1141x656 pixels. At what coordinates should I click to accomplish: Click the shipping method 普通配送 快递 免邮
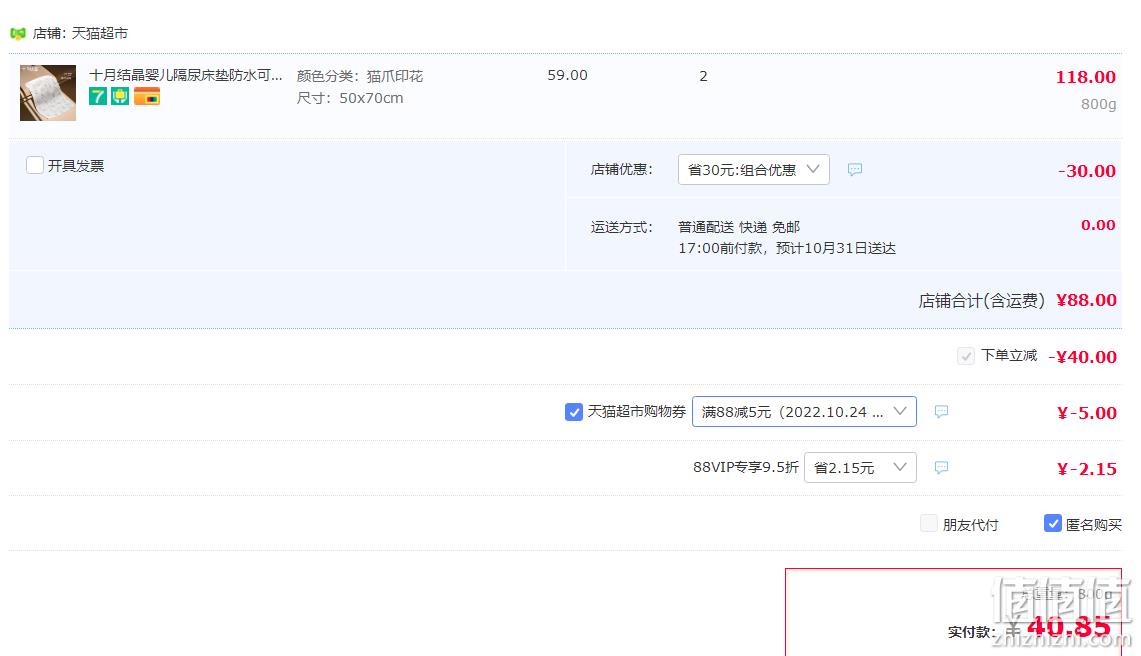[x=739, y=227]
